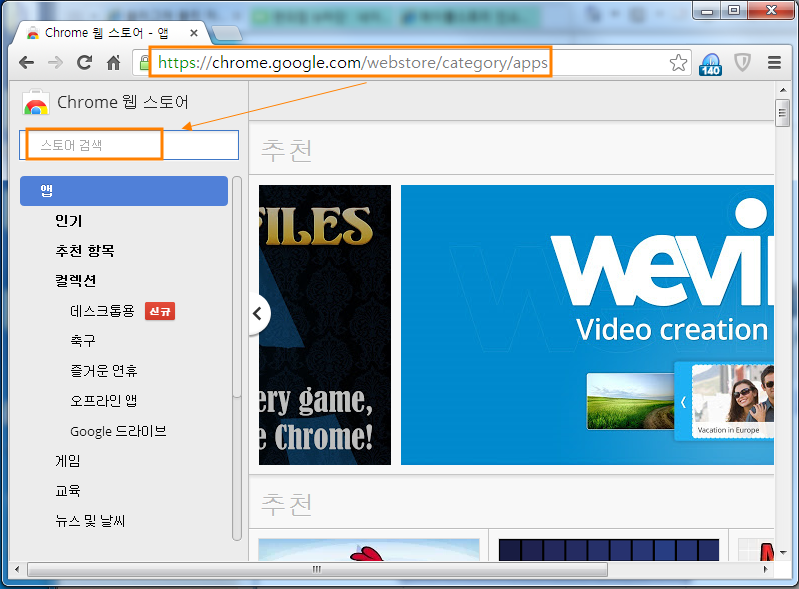Open the 축구 collection
Viewport: 799px width, 589px height.
(x=83, y=340)
